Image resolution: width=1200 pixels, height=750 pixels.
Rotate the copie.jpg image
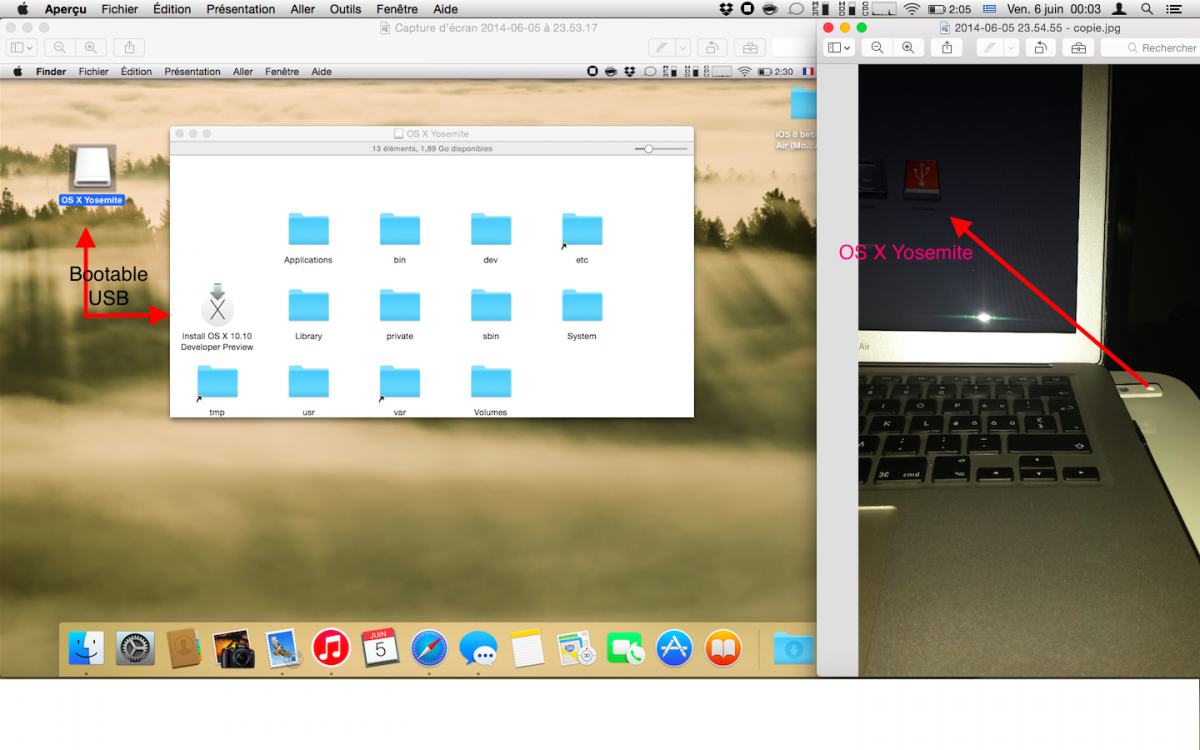tap(1040, 48)
